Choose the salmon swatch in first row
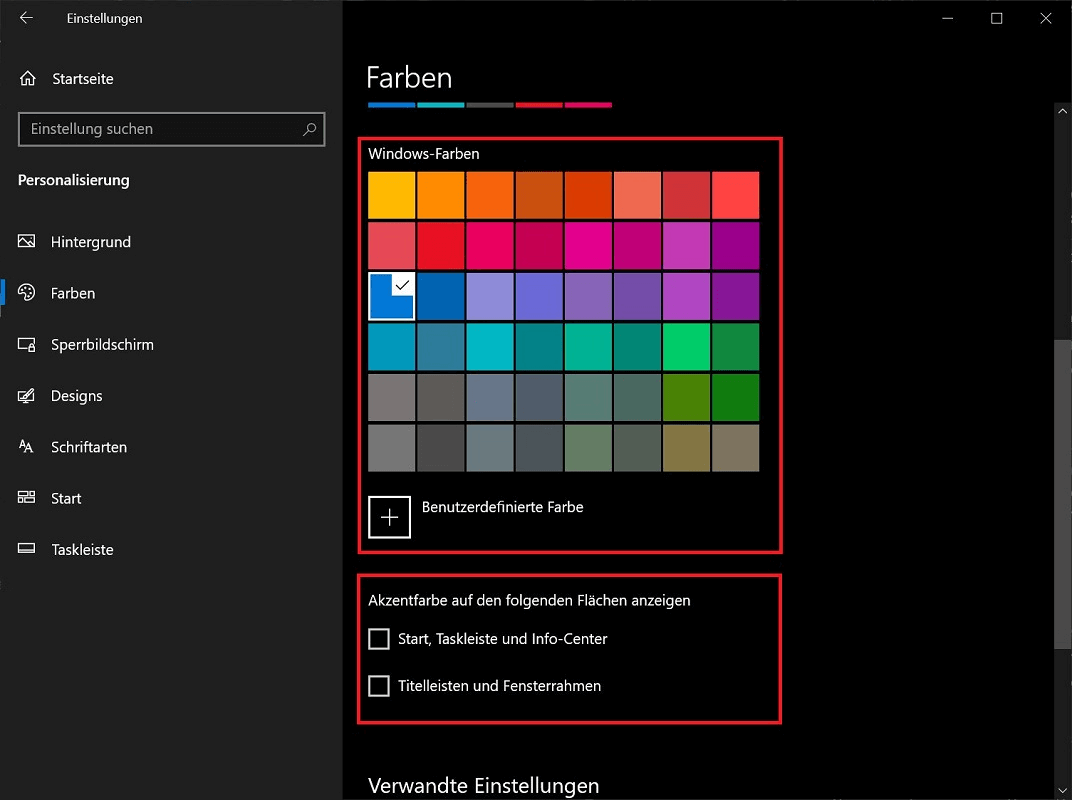The image size is (1072, 800). tap(637, 195)
